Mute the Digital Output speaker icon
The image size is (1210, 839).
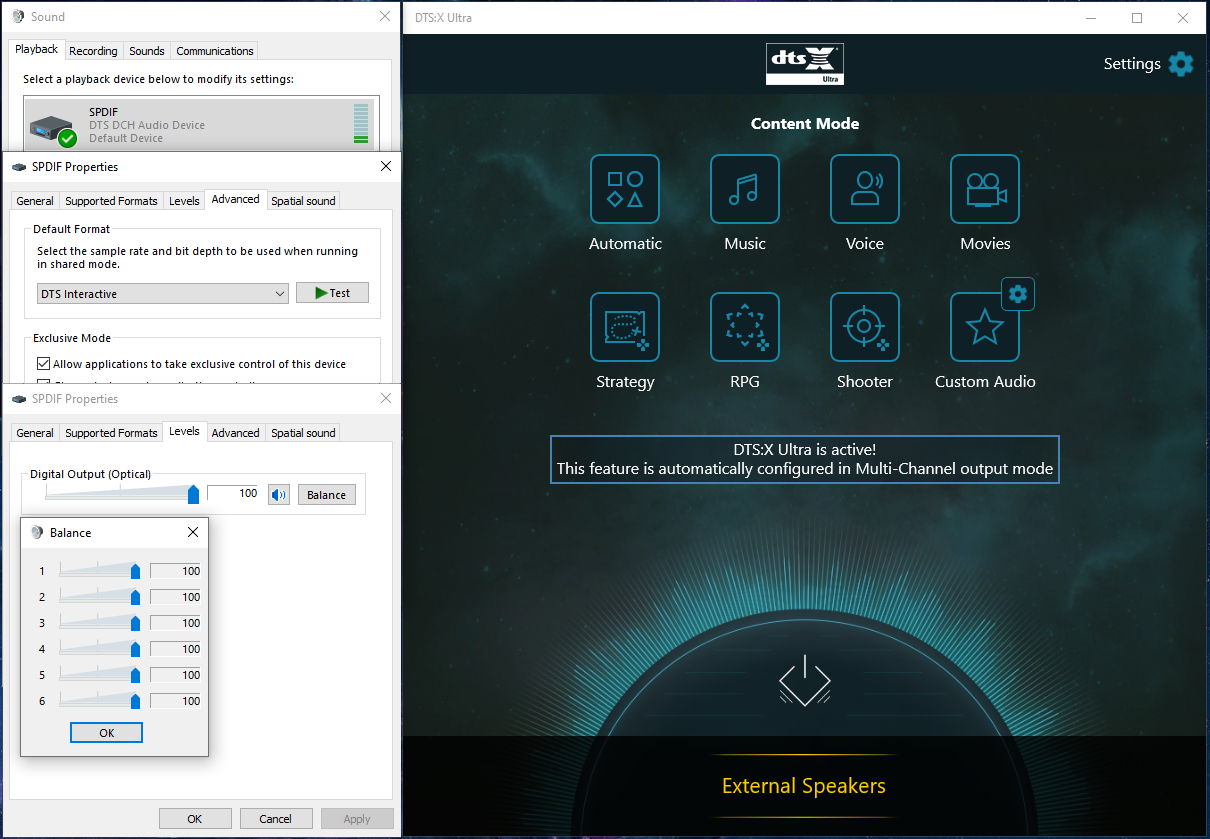point(279,494)
